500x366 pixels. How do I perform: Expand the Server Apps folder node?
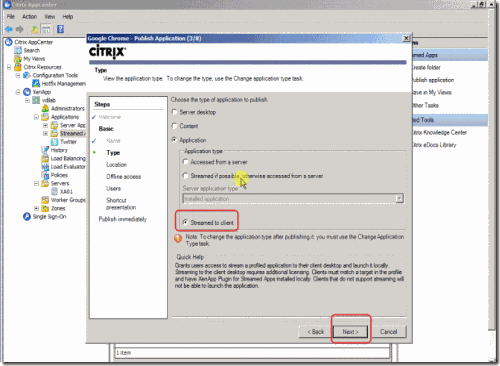45,125
